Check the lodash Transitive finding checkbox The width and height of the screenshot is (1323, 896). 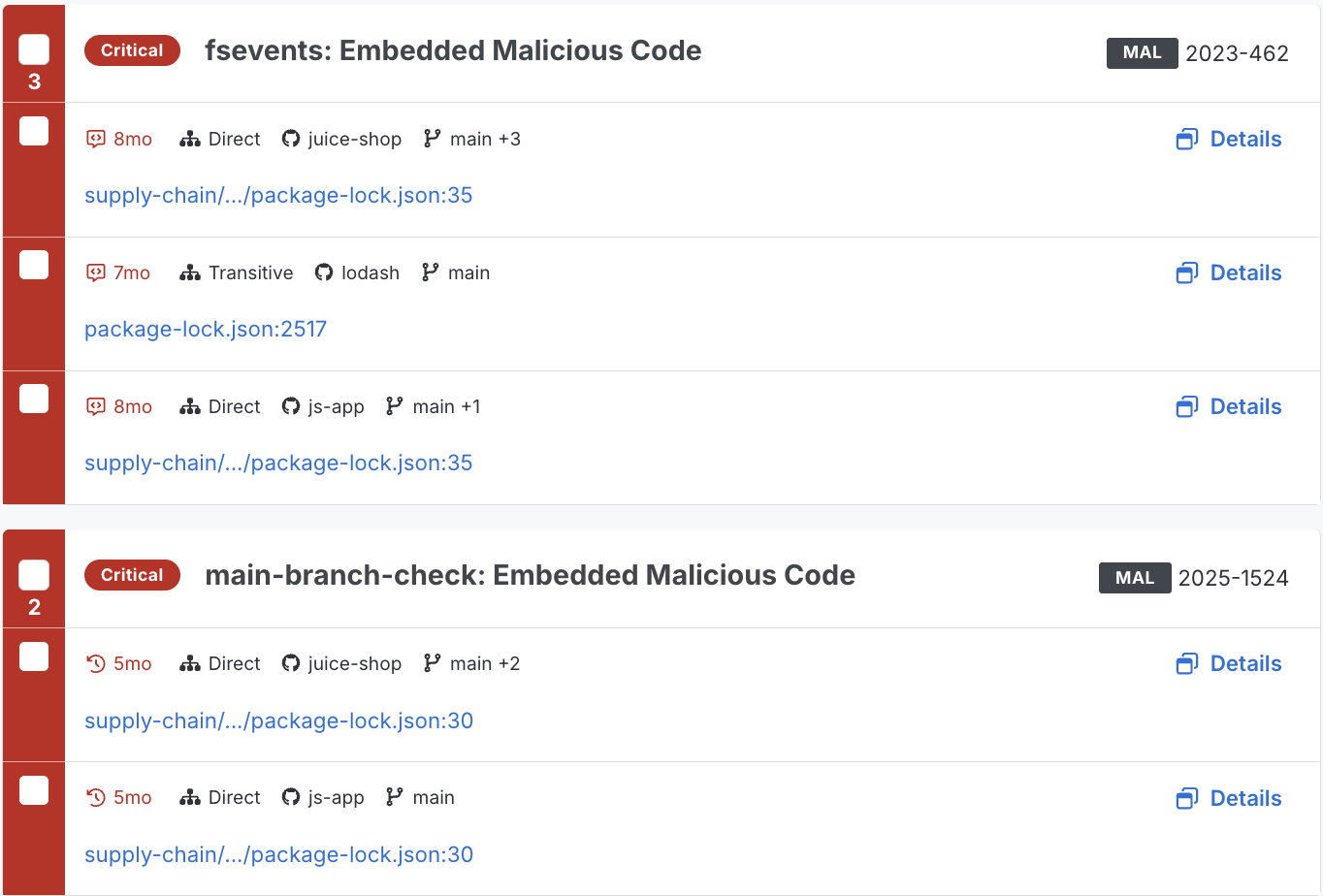(34, 265)
